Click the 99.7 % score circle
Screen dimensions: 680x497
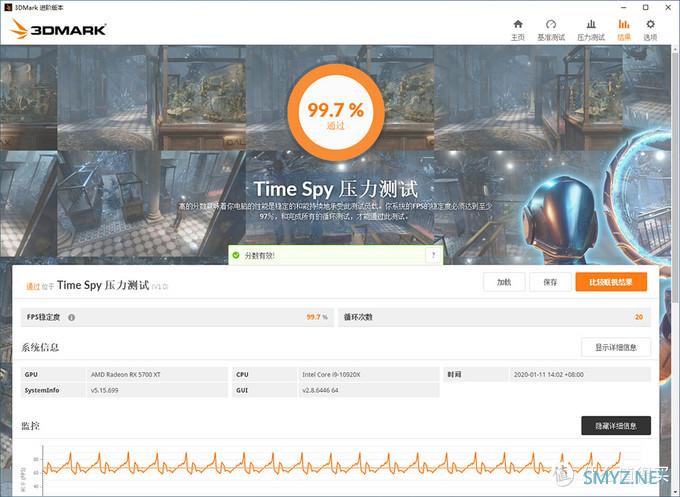tap(336, 113)
